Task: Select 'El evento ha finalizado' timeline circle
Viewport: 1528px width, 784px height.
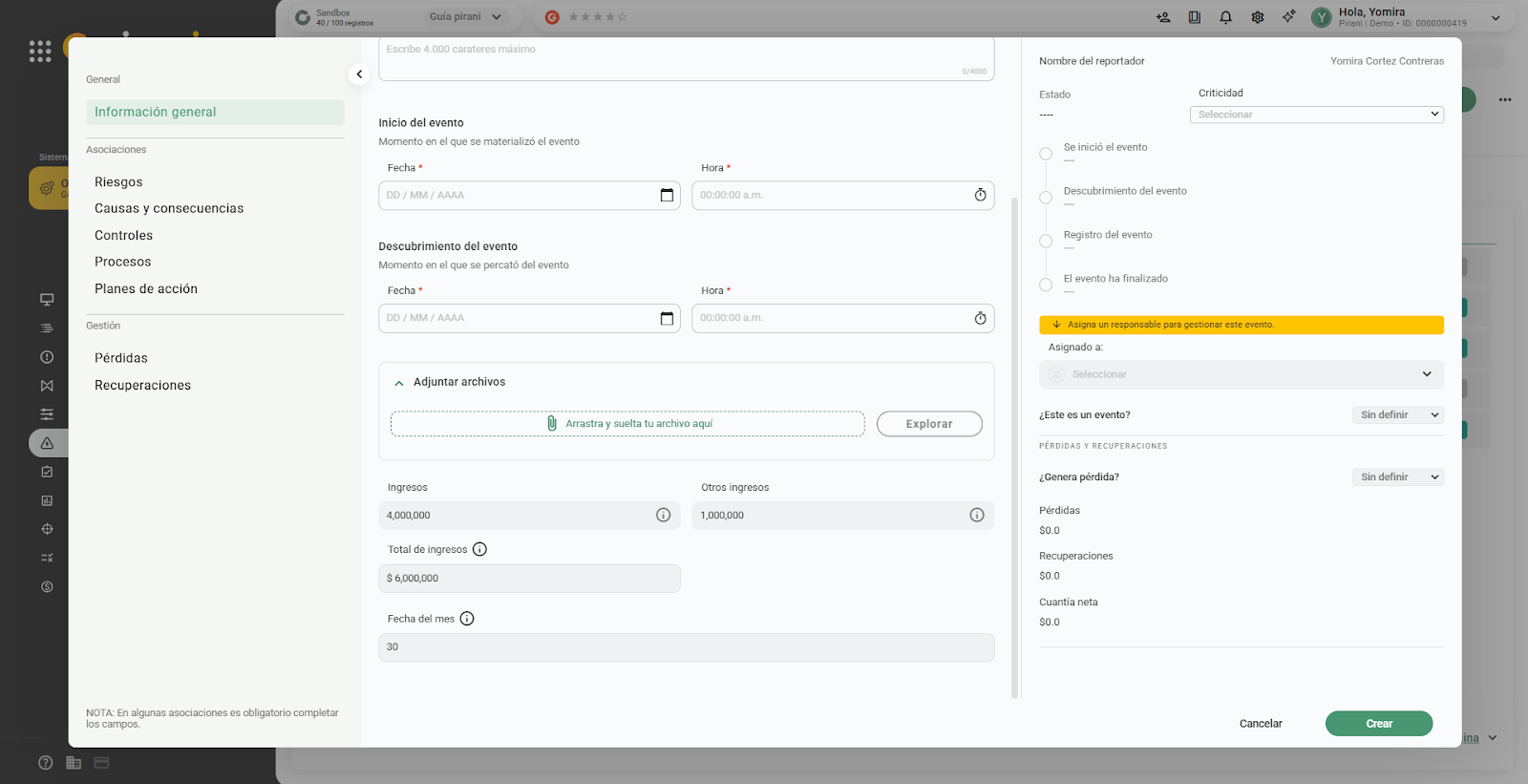Action: 1046,285
